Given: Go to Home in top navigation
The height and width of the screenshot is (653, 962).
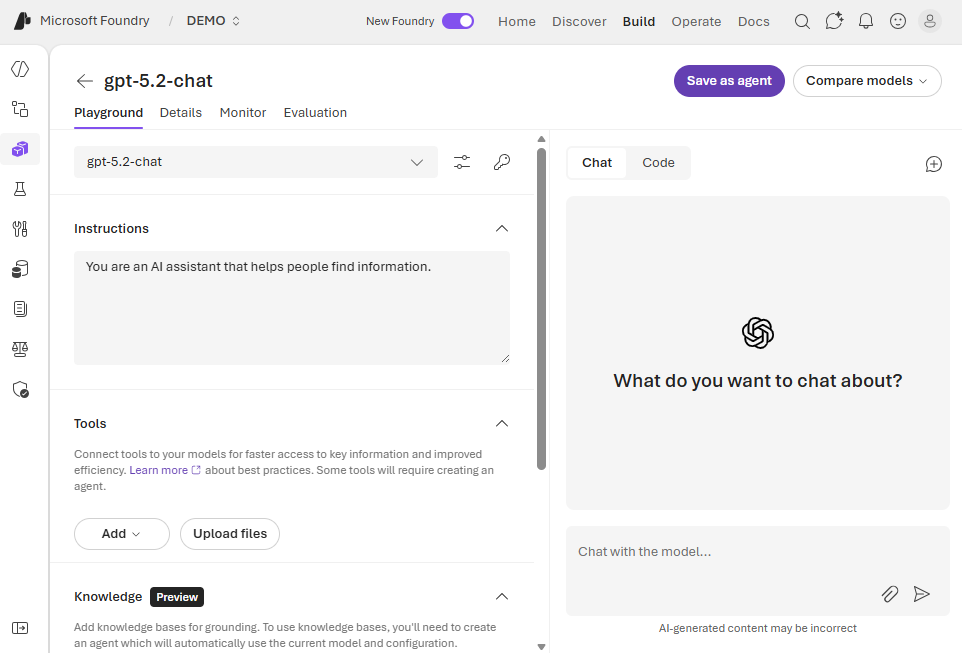Looking at the screenshot, I should [x=517, y=21].
